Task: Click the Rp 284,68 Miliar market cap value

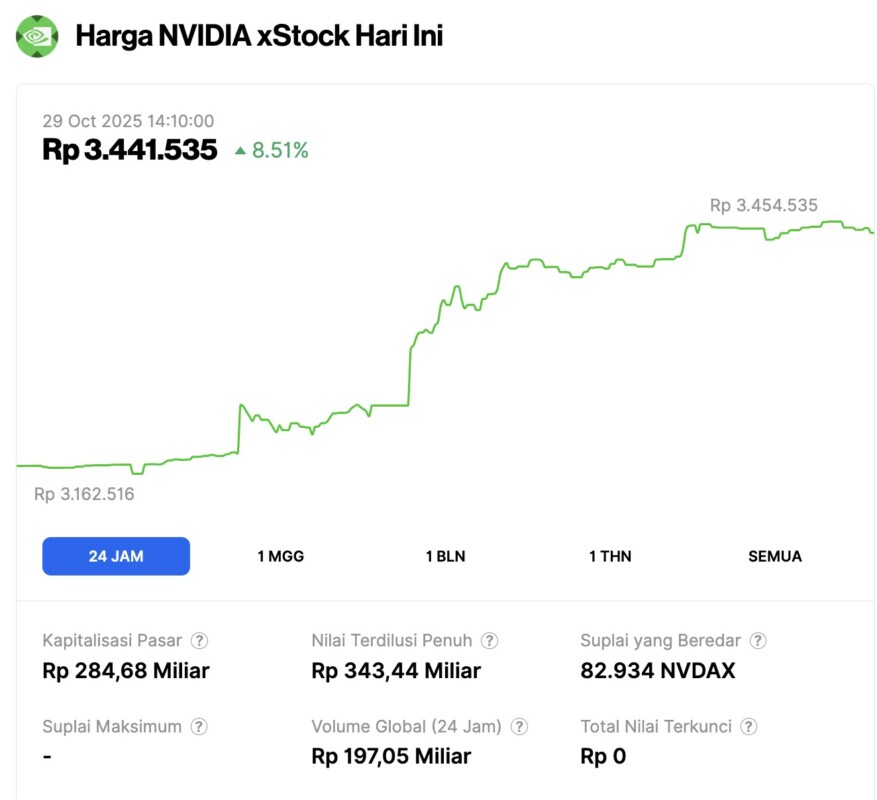Action: [126, 671]
